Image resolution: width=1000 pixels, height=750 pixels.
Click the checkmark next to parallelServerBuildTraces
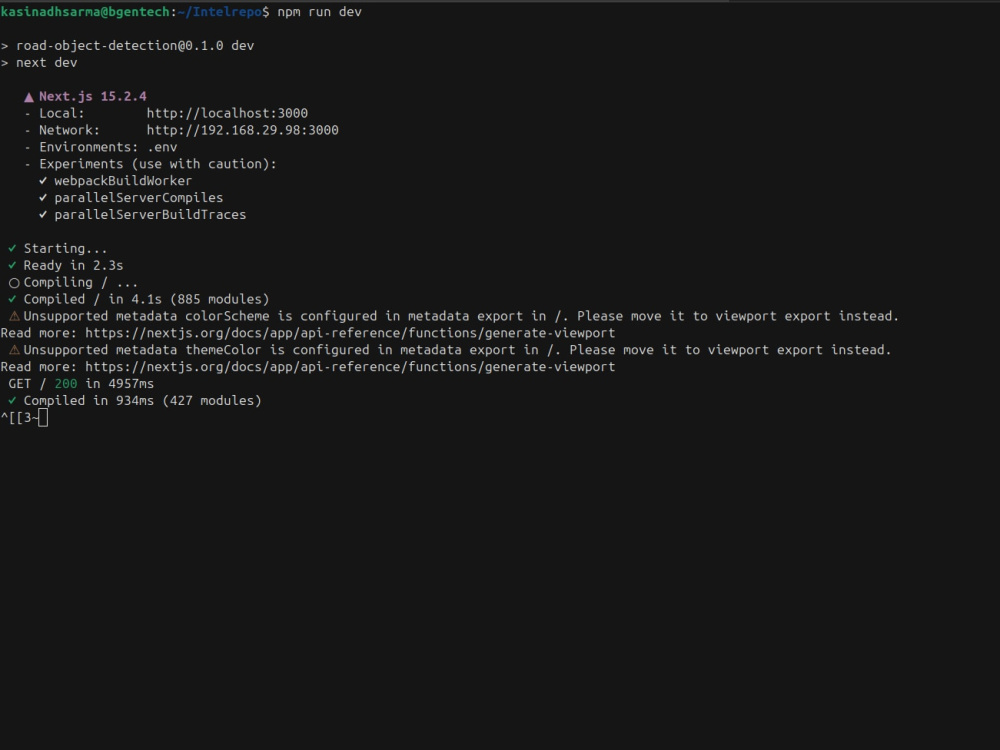tap(43, 214)
